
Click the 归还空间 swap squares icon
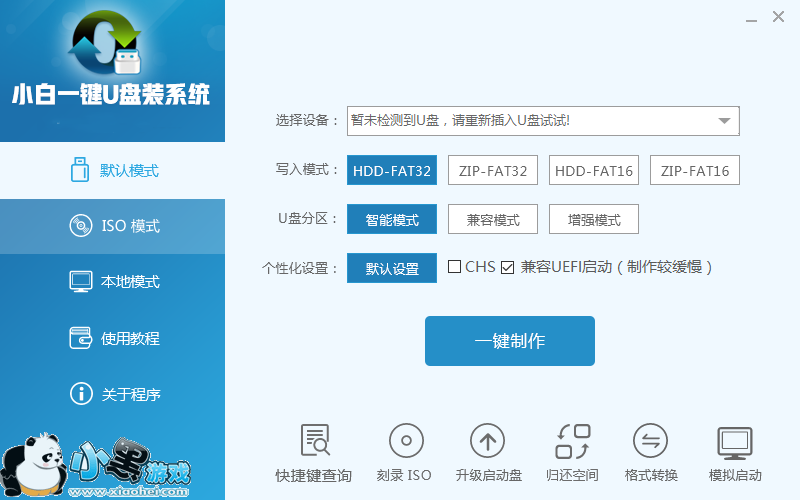(x=572, y=441)
